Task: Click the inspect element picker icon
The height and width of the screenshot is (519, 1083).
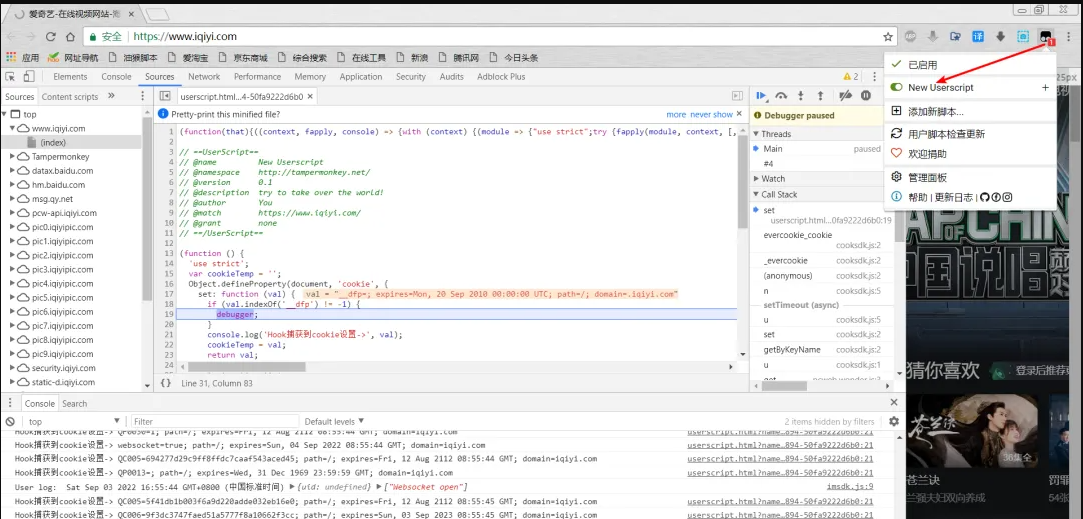Action: 11,77
